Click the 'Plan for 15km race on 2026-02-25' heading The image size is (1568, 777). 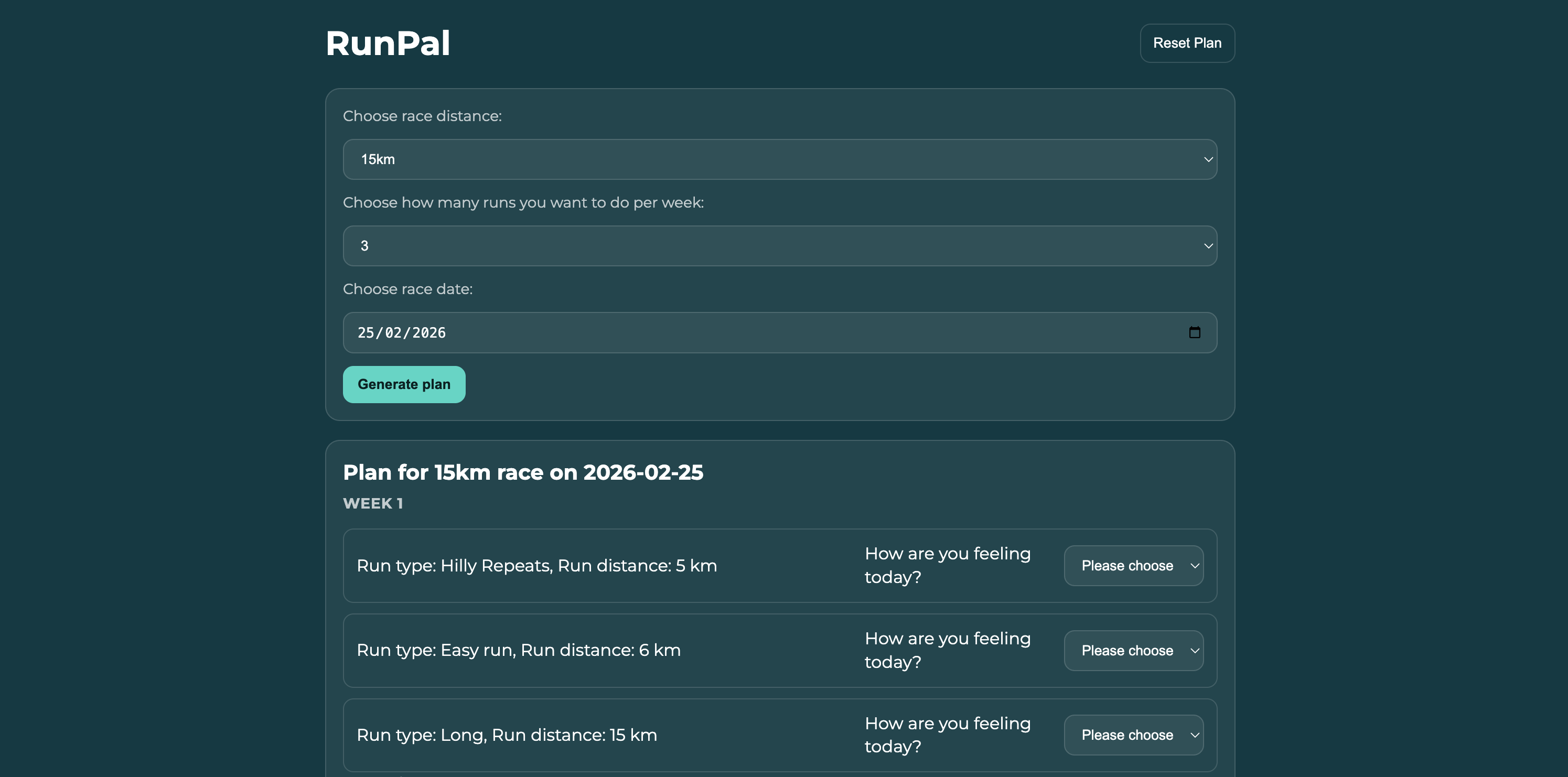click(523, 472)
